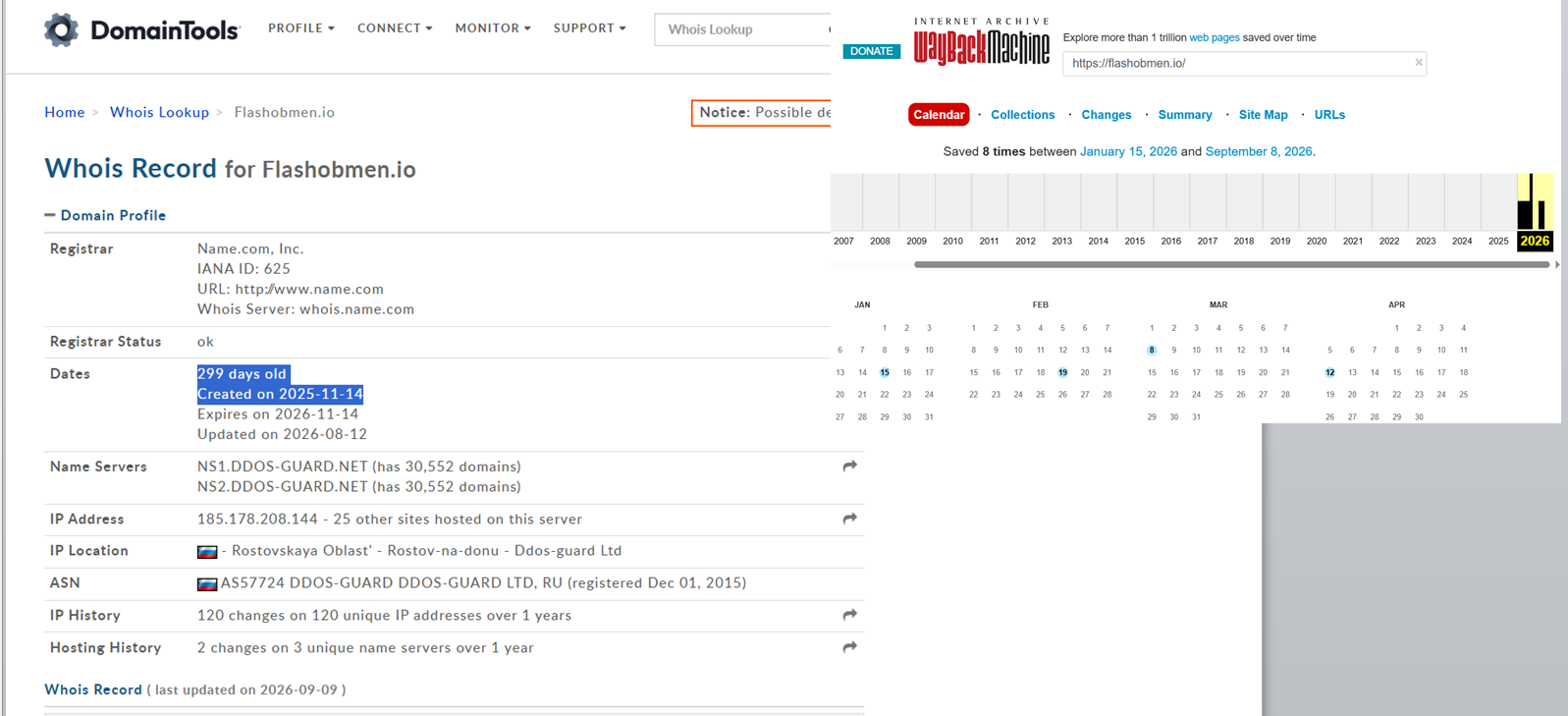Click the share arrow in IP History row
This screenshot has height=716, width=1568.
pyautogui.click(x=850, y=615)
